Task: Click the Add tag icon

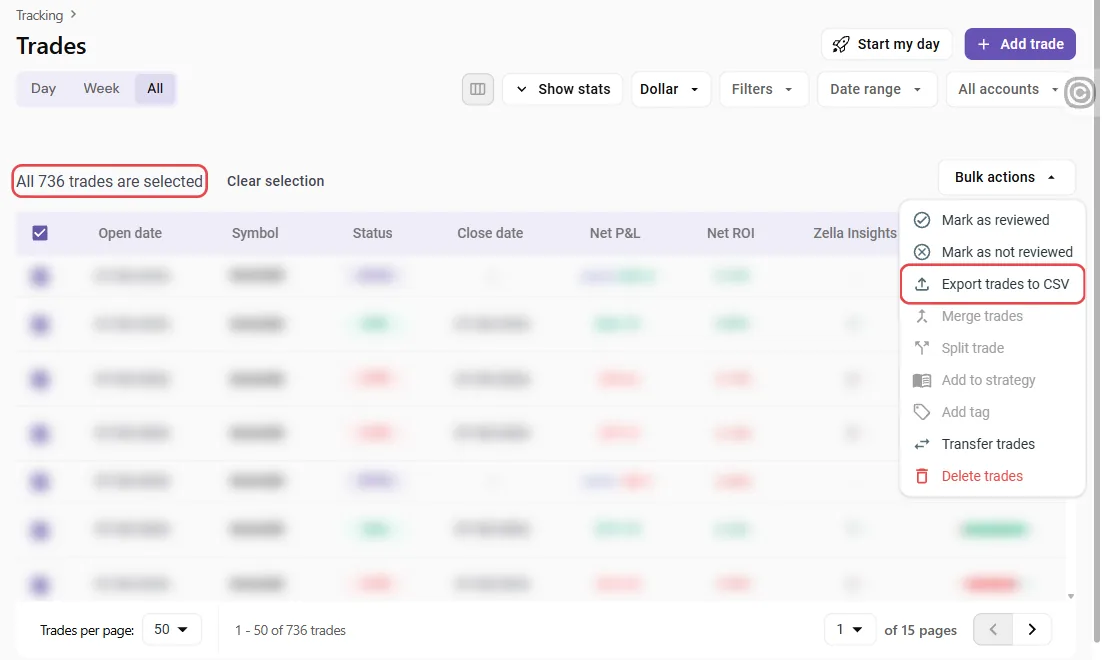Action: (x=921, y=412)
